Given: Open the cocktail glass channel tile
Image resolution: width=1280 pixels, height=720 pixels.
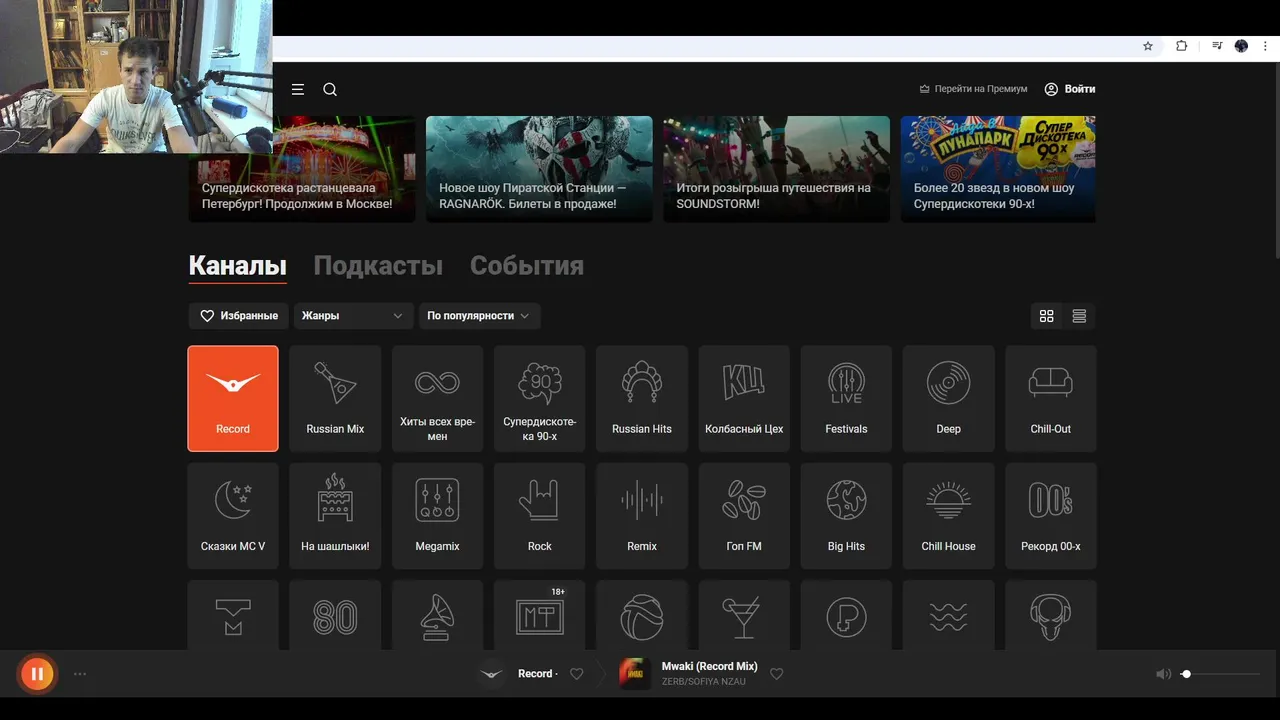Looking at the screenshot, I should 744,616.
